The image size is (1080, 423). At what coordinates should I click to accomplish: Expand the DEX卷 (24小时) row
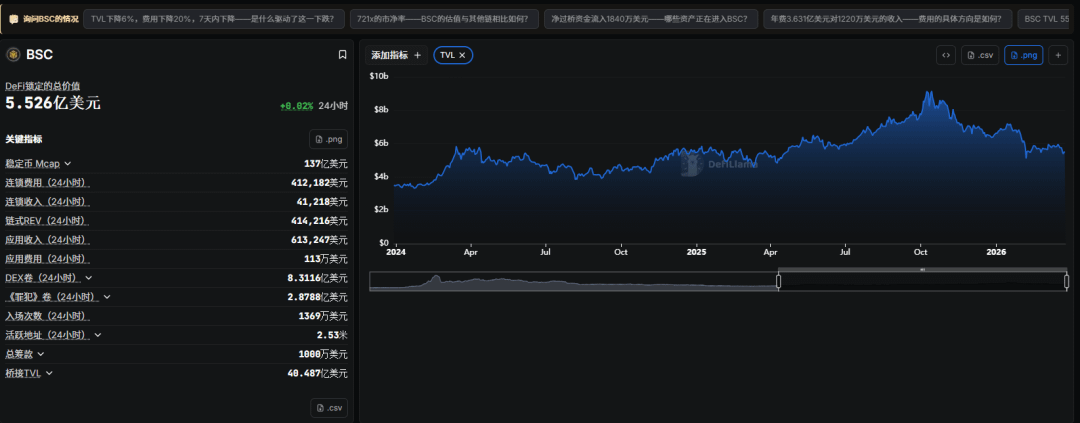[88, 278]
